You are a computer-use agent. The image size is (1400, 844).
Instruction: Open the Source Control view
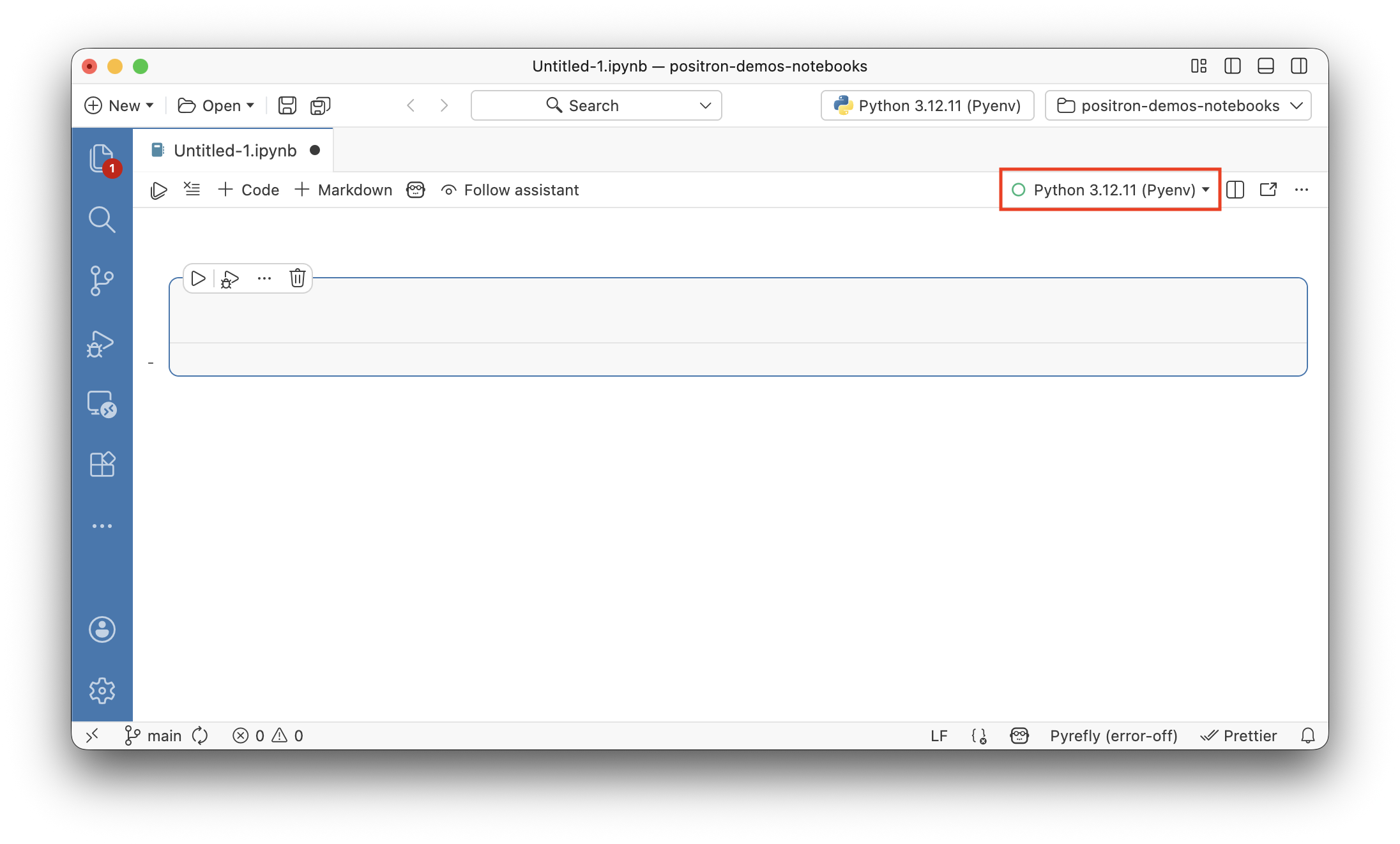[102, 281]
